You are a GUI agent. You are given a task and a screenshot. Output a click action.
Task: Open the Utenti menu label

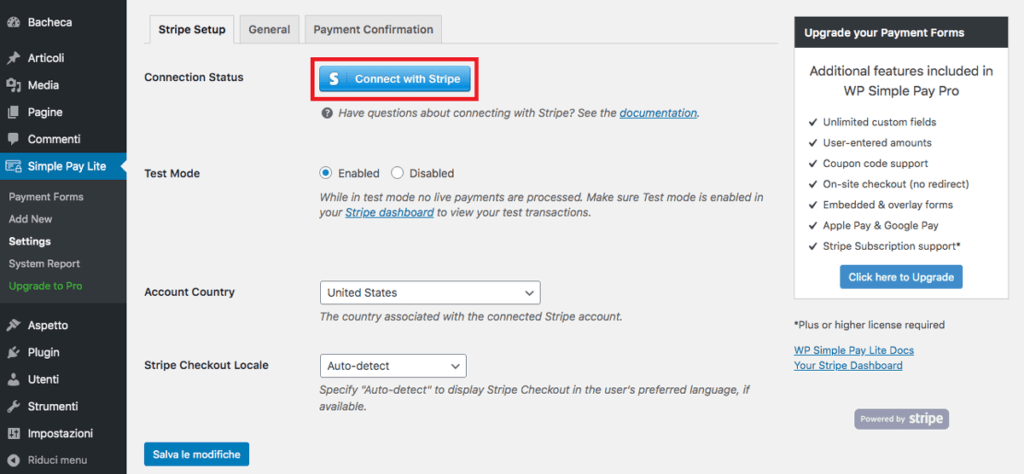(43, 379)
